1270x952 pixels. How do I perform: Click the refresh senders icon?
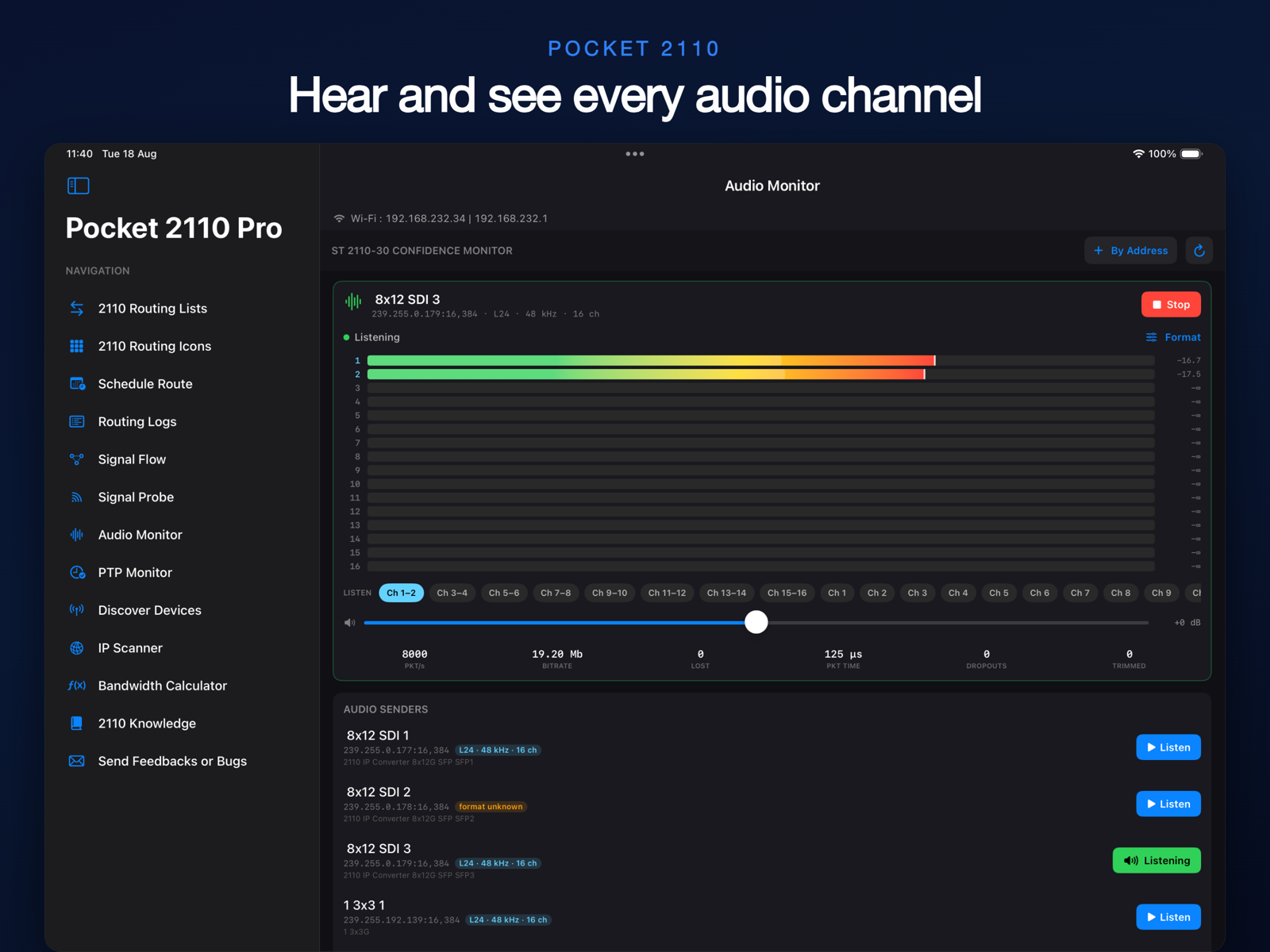(x=1199, y=251)
